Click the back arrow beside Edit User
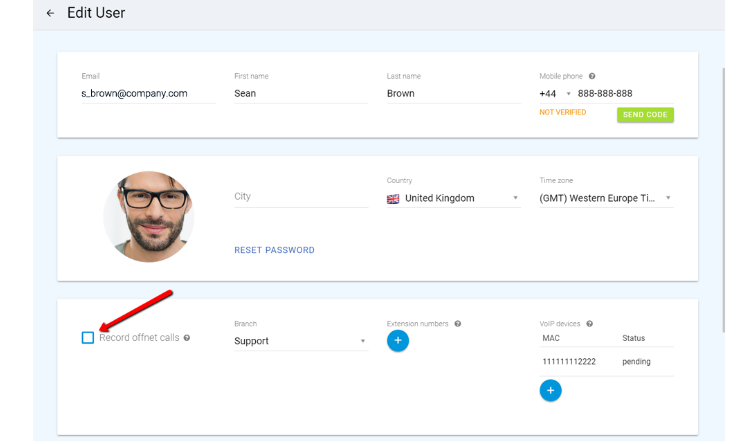This screenshot has width=742, height=444. (50, 14)
